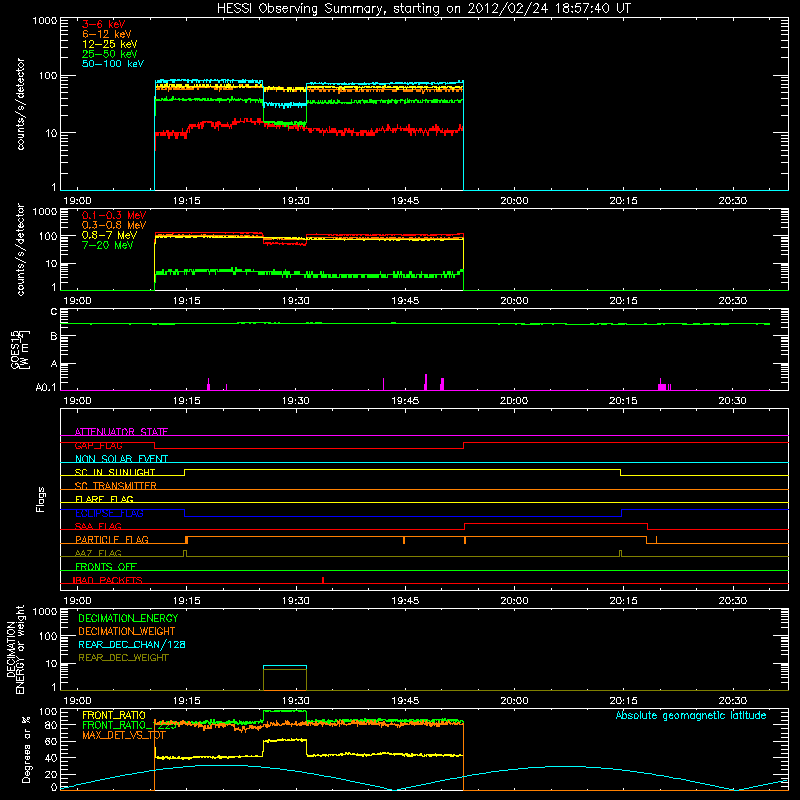Click the DECIMATION ENERGY or weight axis title
The height and width of the screenshot is (800, 800).
click(x=15, y=650)
